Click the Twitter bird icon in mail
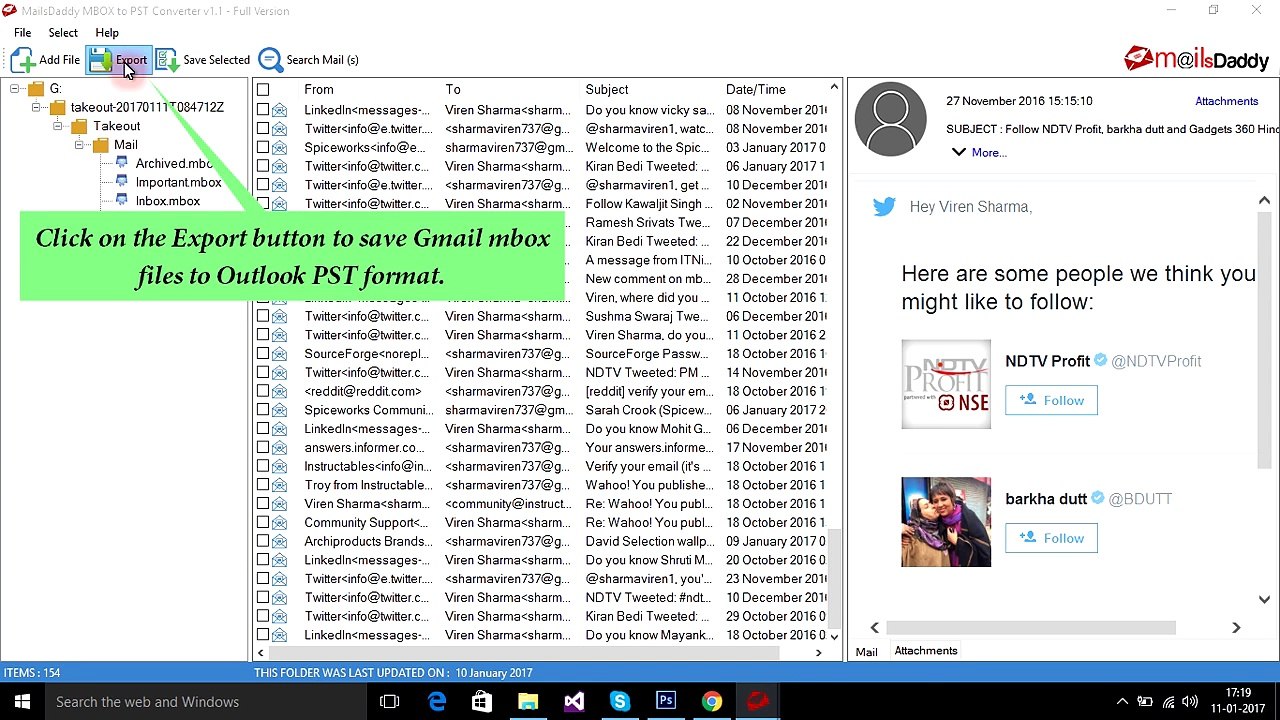 [884, 207]
